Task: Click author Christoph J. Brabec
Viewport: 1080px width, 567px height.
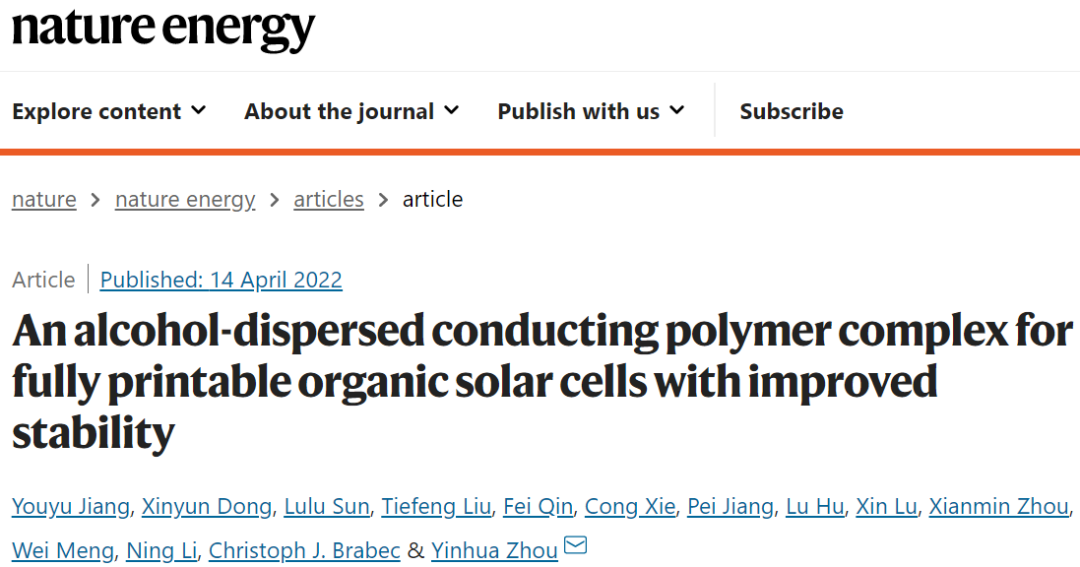Action: tap(304, 550)
